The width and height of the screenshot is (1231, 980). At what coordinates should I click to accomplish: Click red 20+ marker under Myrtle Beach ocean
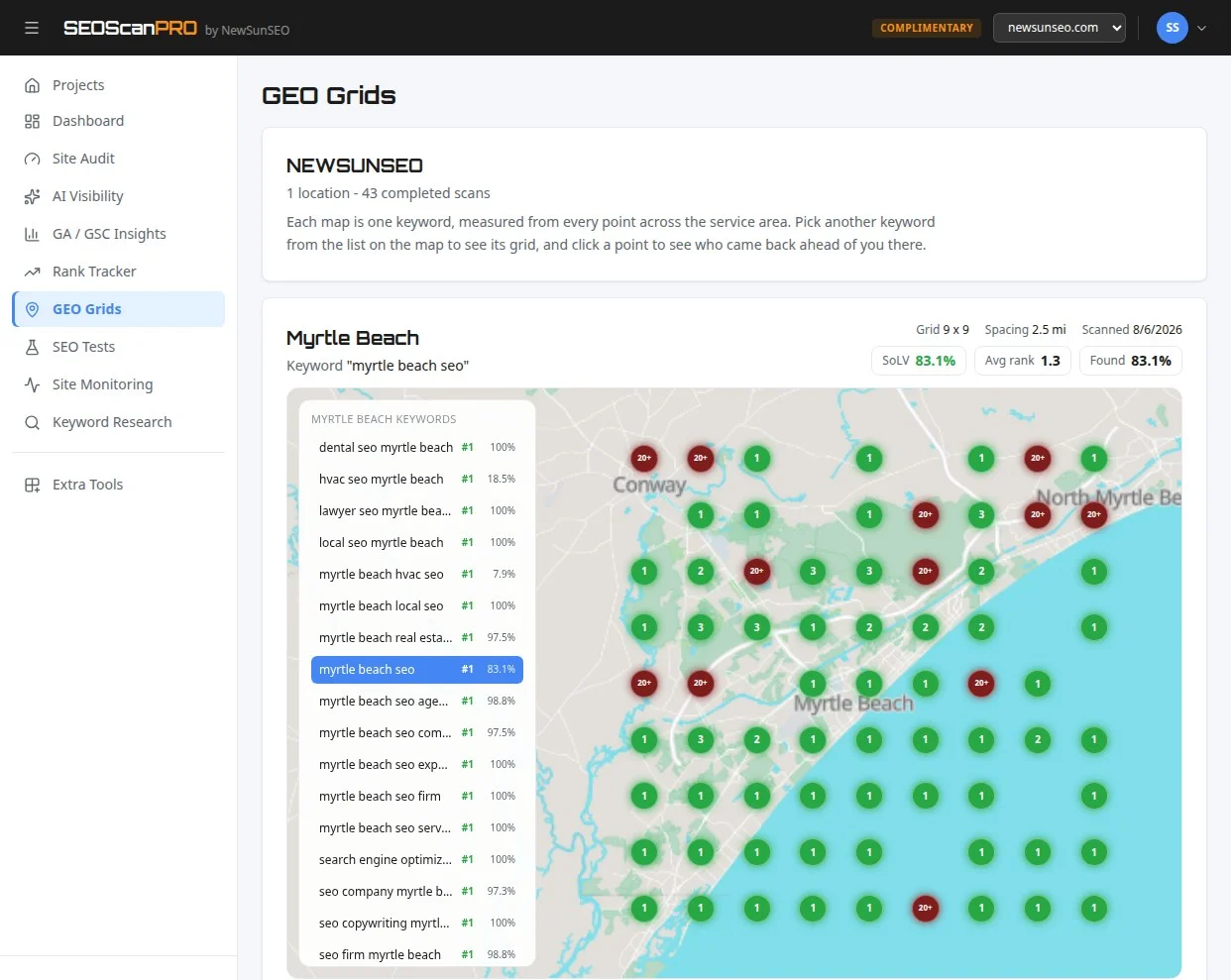925,909
